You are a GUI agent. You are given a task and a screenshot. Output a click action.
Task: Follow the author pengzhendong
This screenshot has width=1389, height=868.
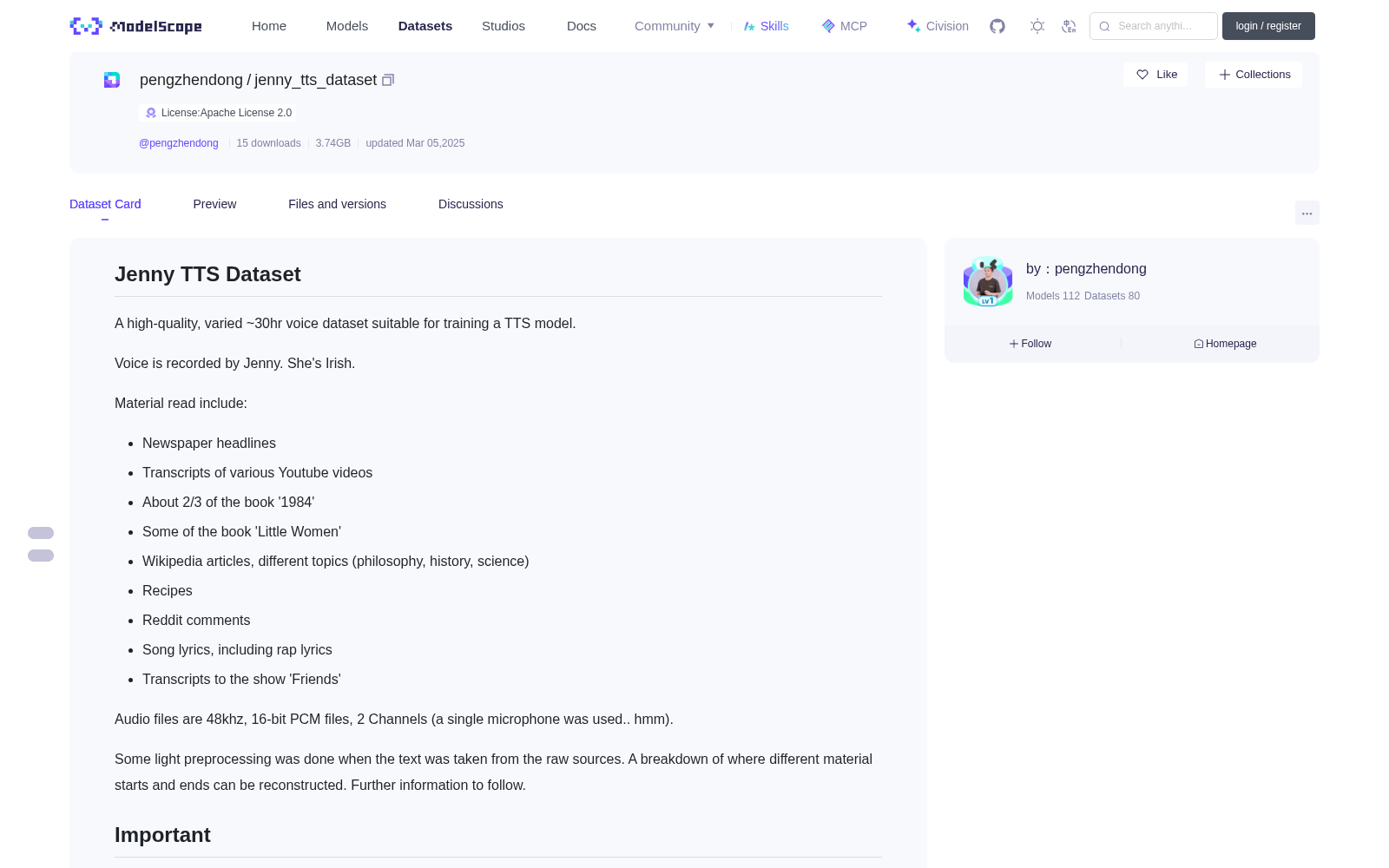coord(1030,344)
